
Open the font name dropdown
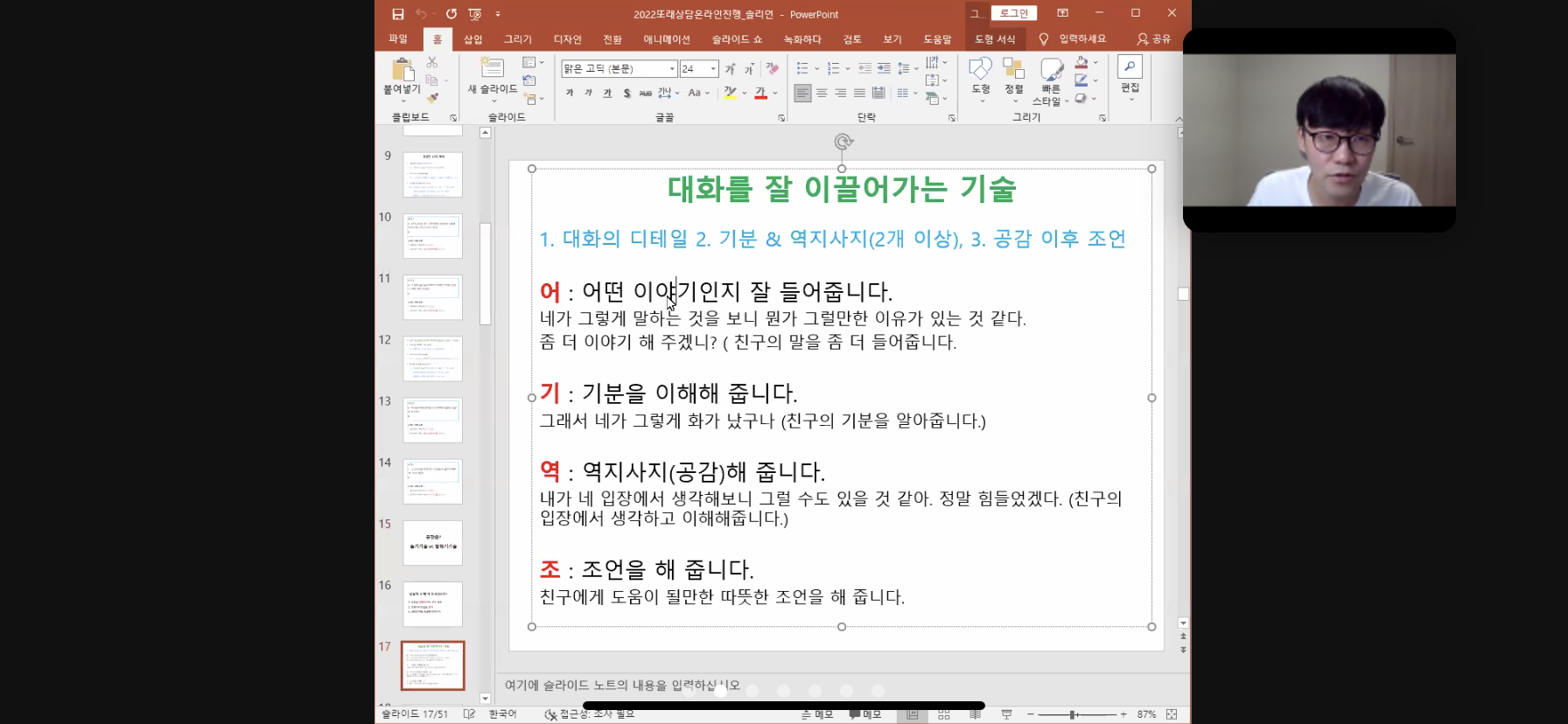(x=672, y=69)
